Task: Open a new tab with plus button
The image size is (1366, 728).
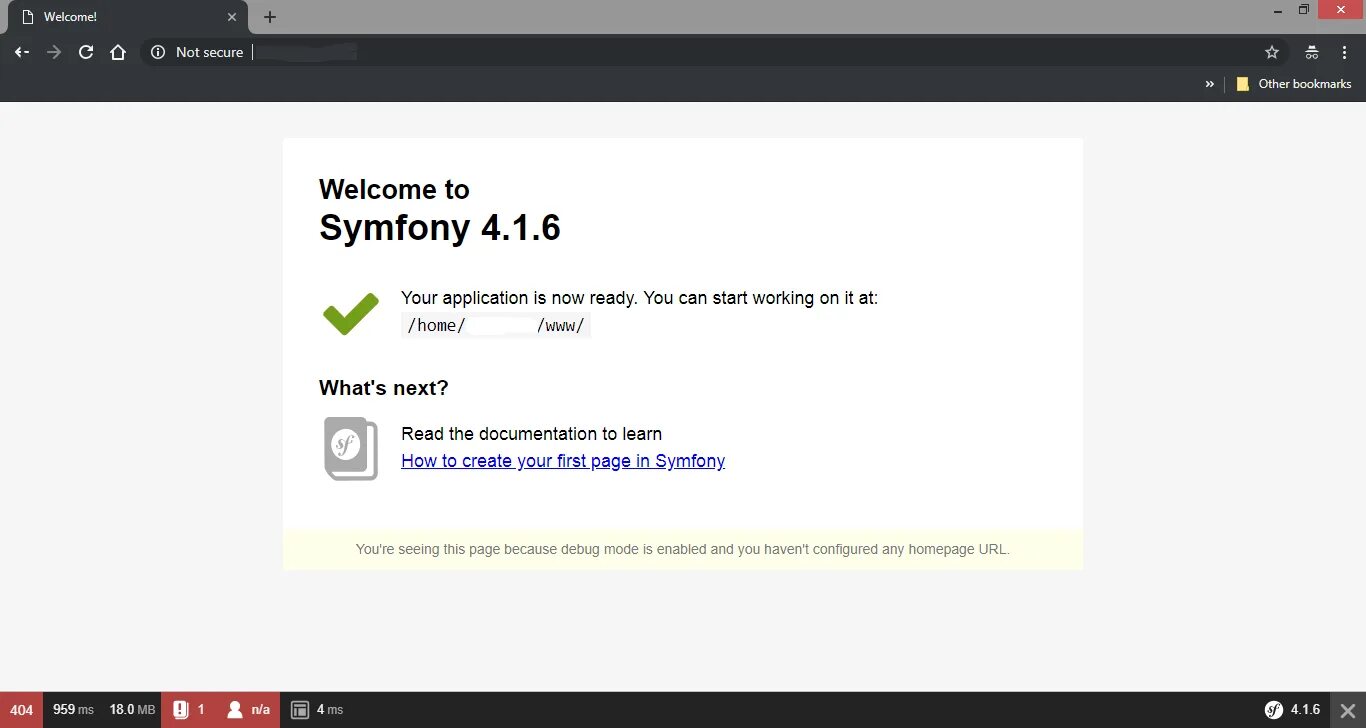Action: tap(270, 17)
